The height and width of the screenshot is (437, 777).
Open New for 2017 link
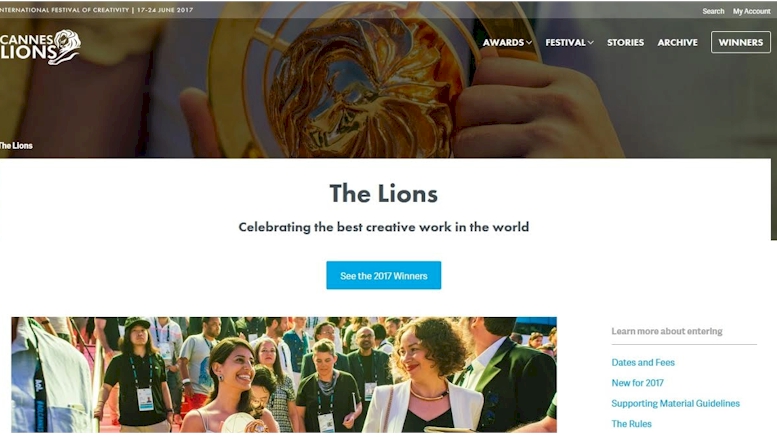pos(637,382)
